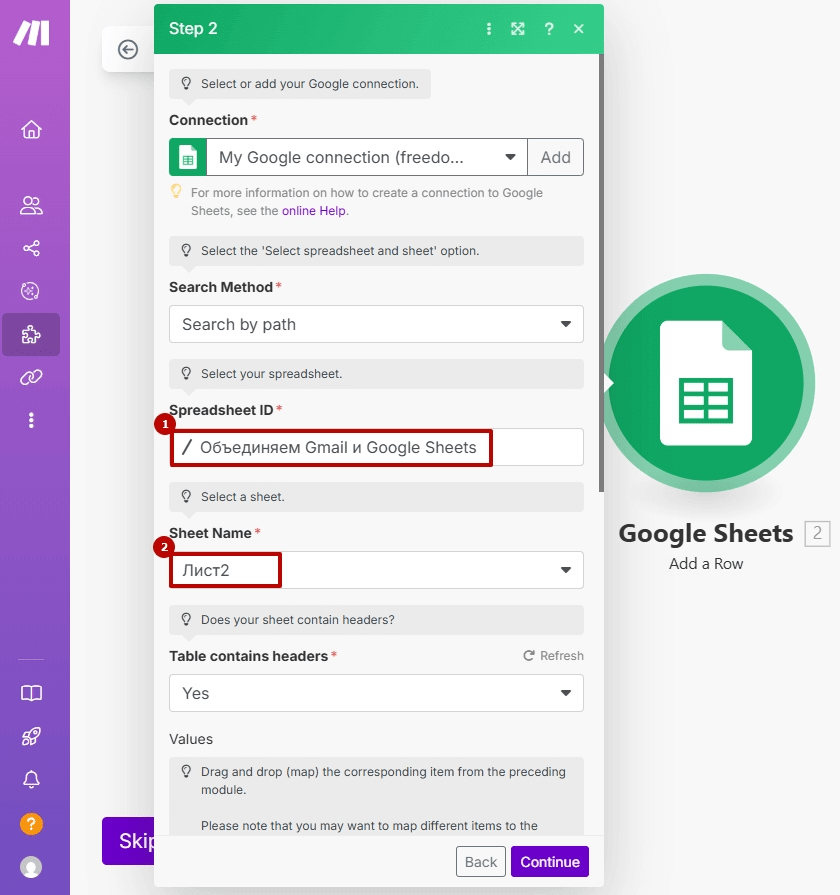Open the online Help link

click(313, 211)
